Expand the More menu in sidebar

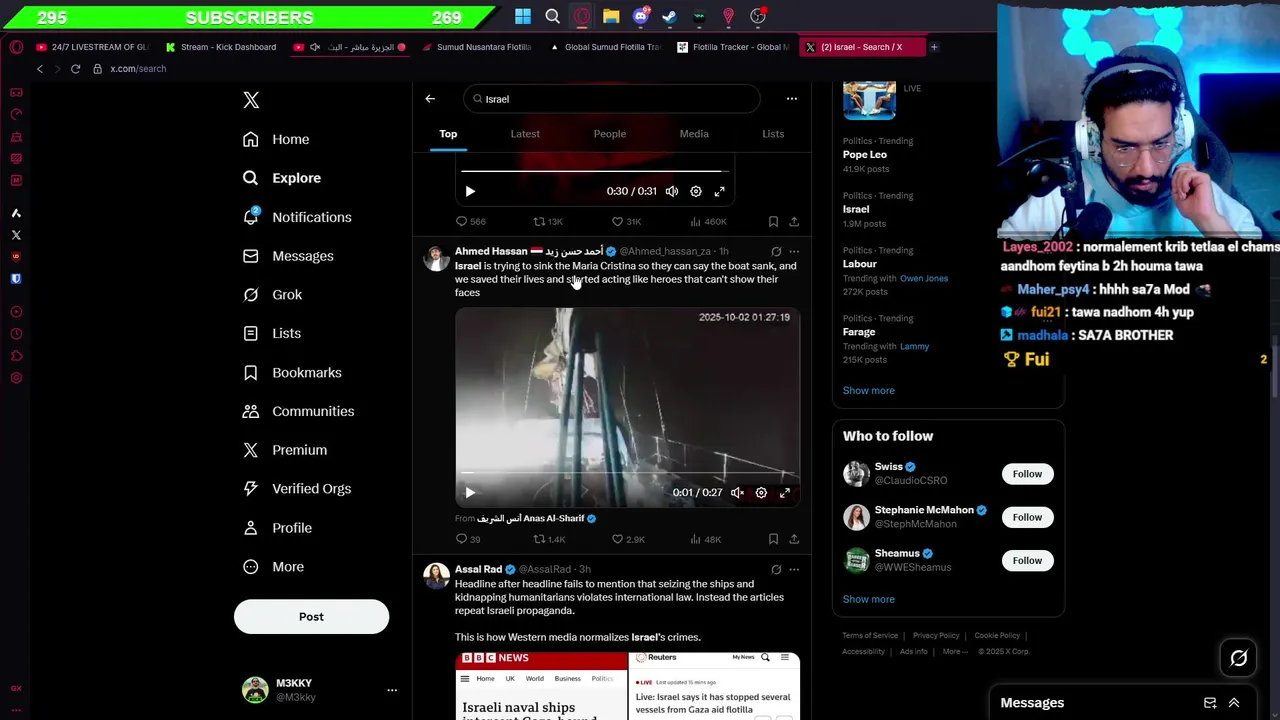(274, 567)
